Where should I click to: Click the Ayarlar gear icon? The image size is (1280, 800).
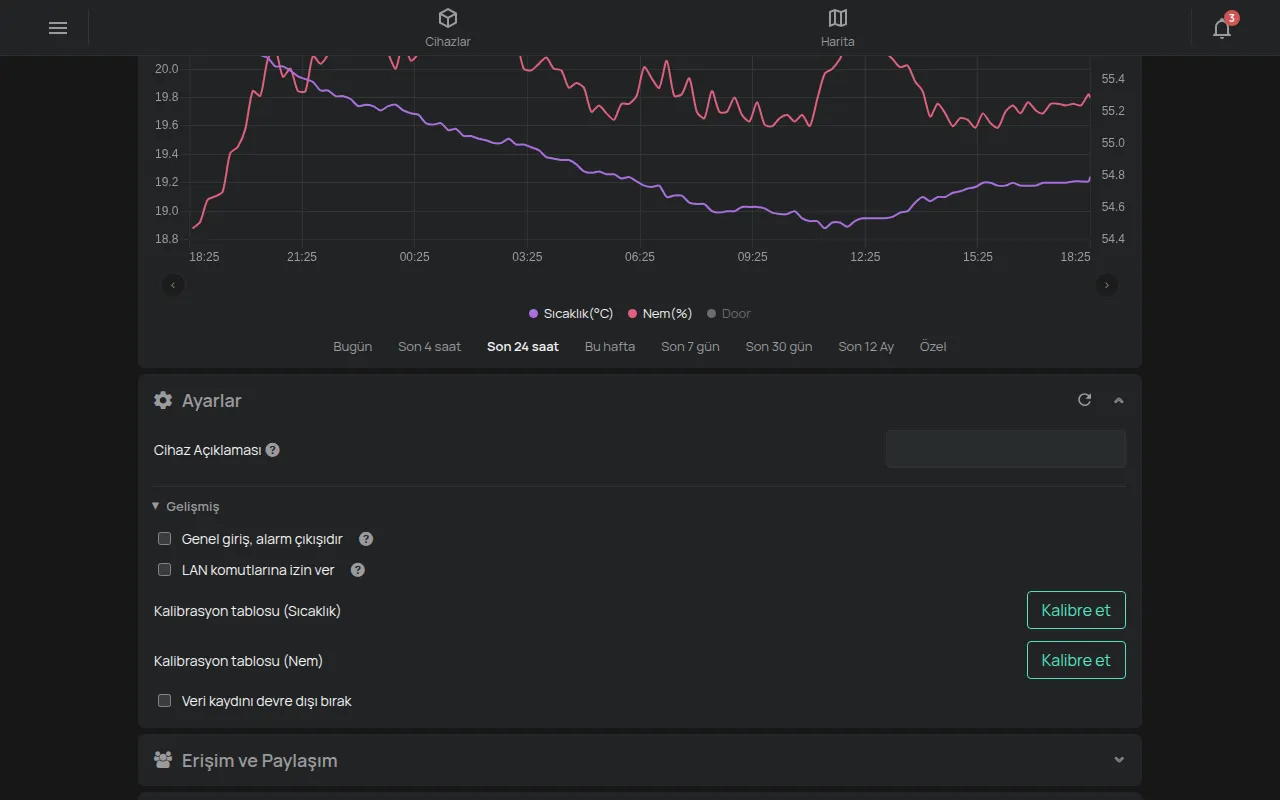pos(163,400)
